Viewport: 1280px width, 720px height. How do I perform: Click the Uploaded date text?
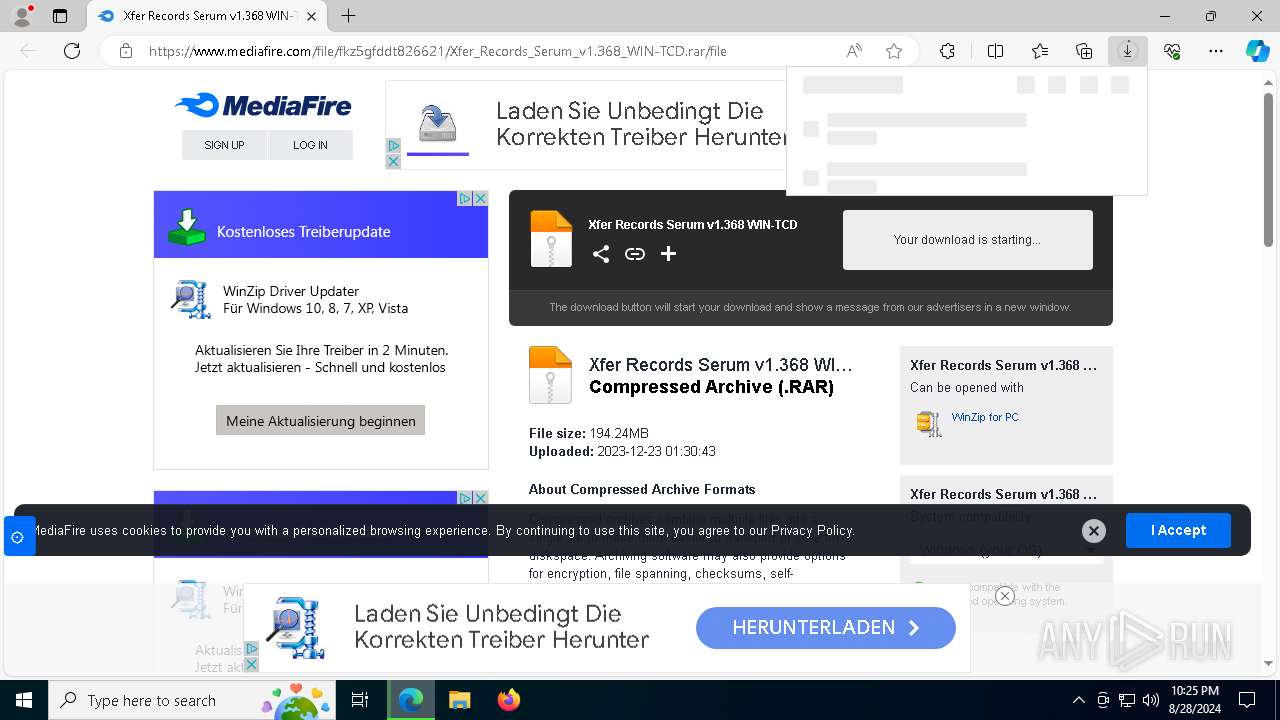[x=622, y=451]
